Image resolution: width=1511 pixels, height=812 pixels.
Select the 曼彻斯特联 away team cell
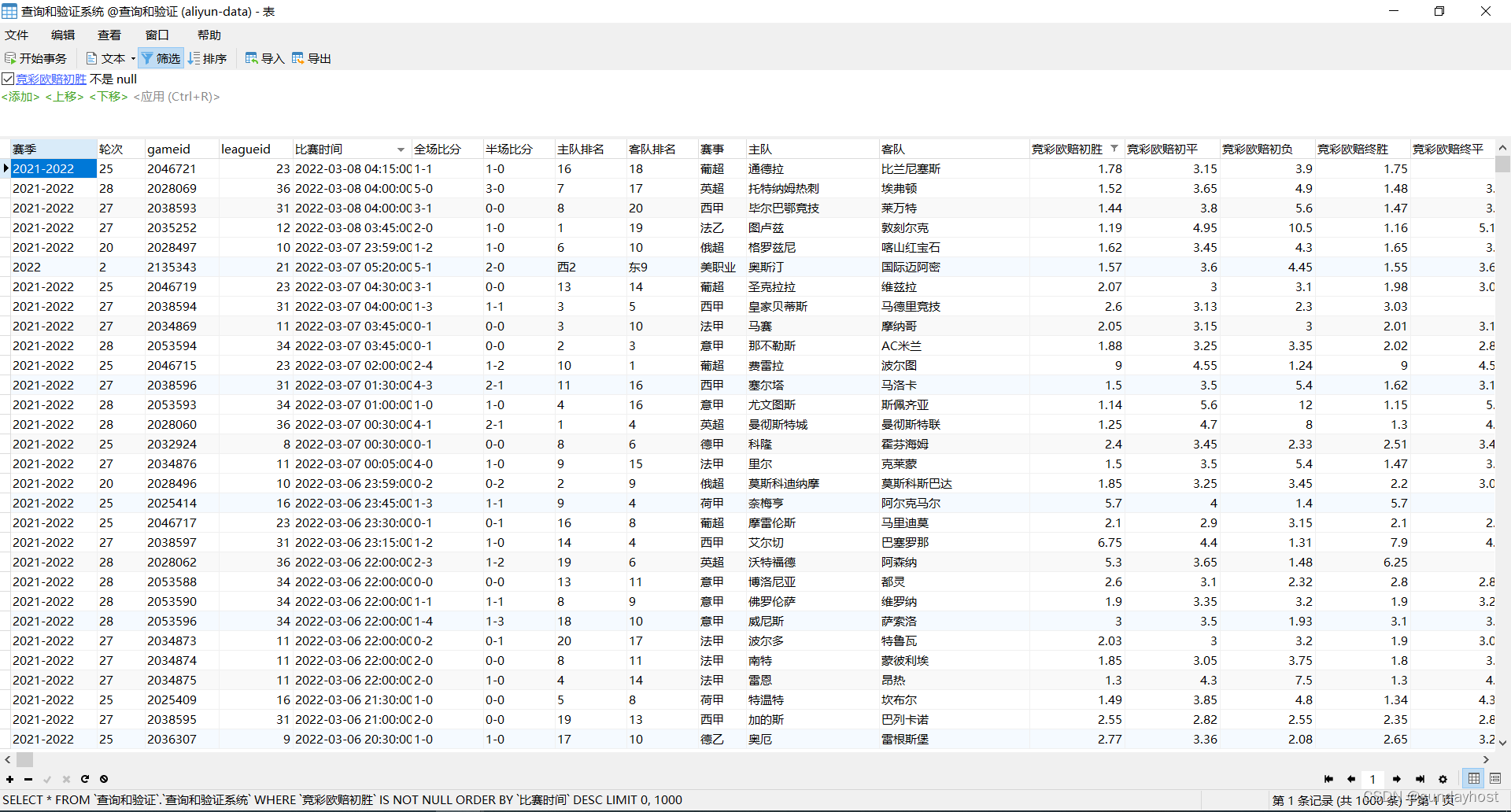[x=954, y=424]
